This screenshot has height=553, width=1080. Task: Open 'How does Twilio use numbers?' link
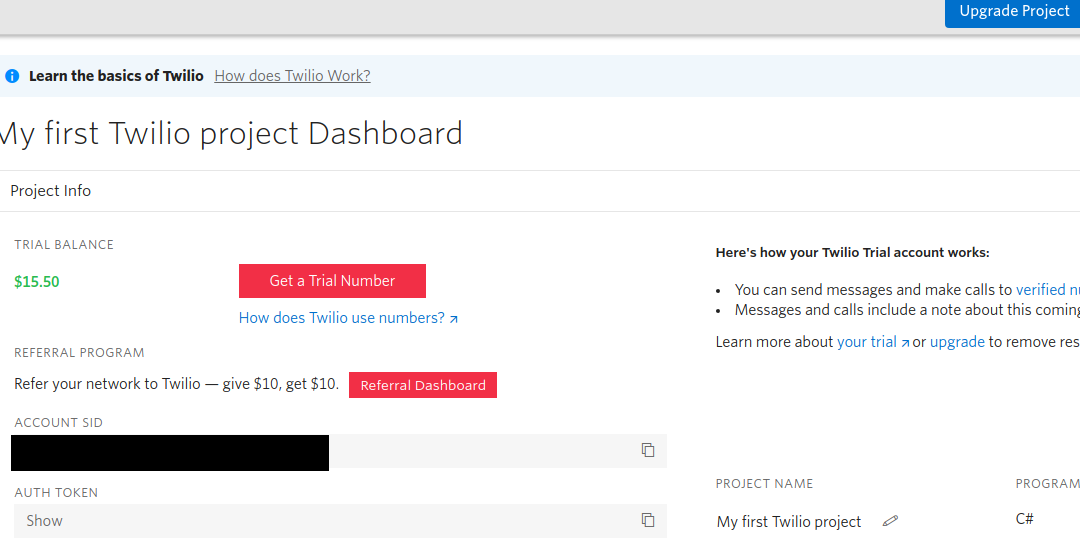pyautogui.click(x=341, y=318)
